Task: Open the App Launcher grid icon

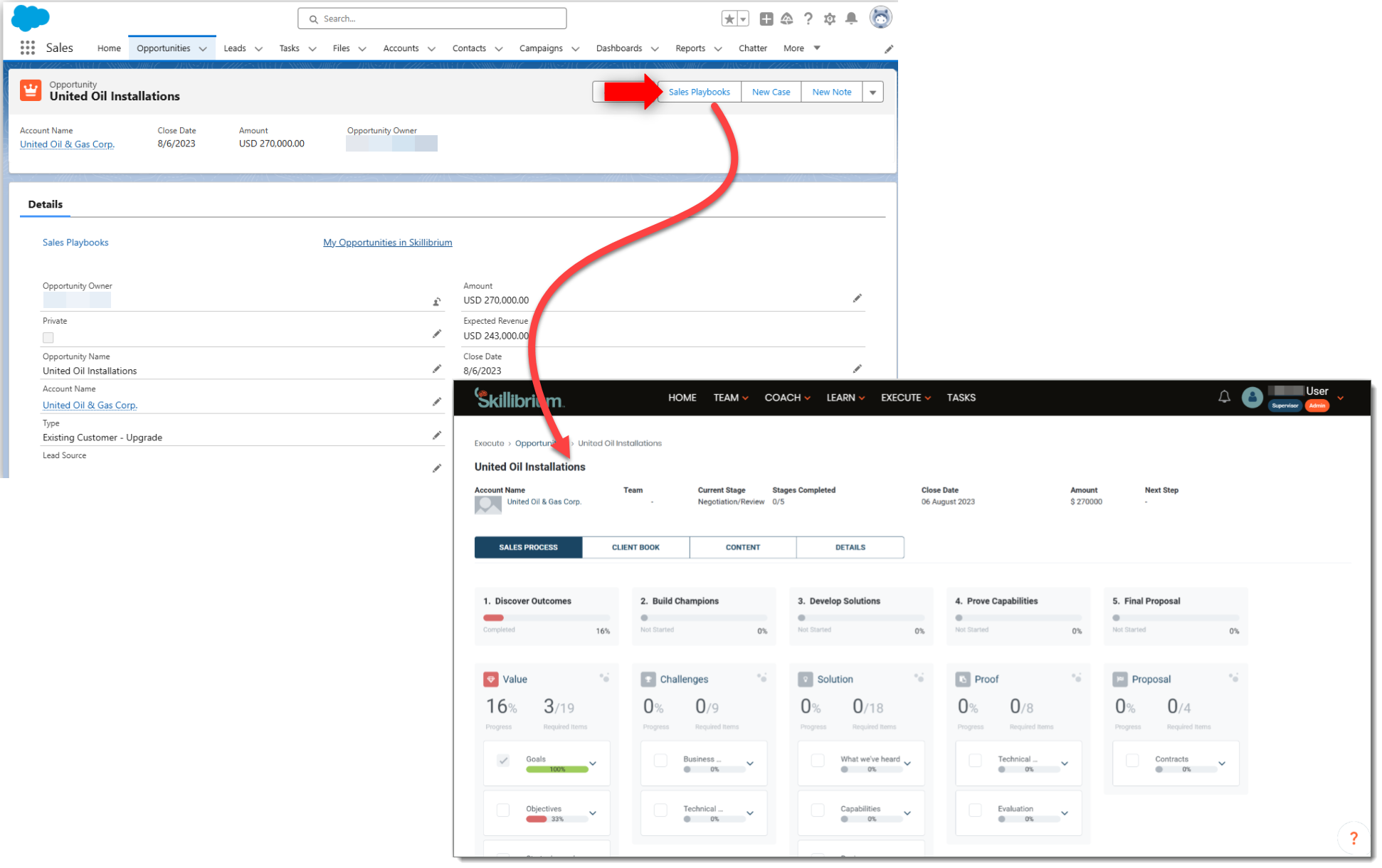Action: click(x=28, y=48)
